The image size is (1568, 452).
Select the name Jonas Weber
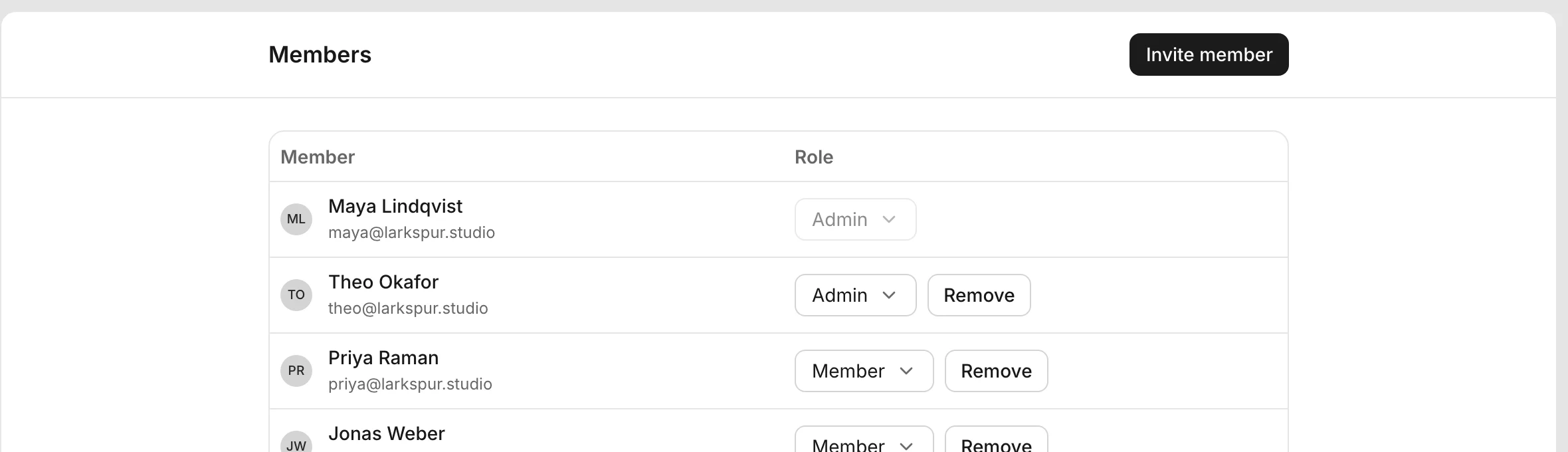[x=387, y=433]
